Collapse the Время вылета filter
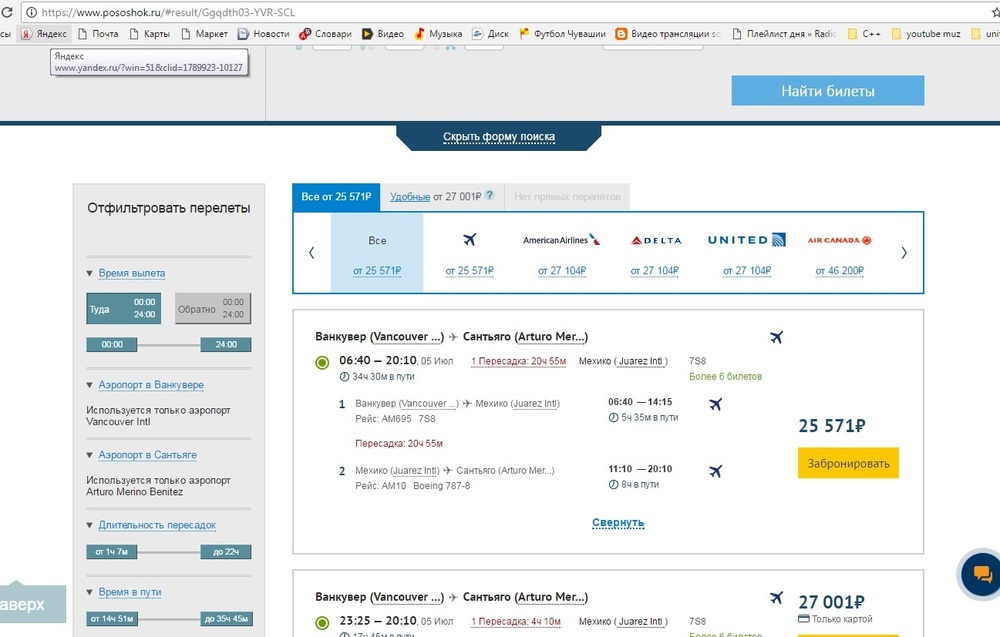Screen dimensions: 1000x637 (x=132, y=273)
